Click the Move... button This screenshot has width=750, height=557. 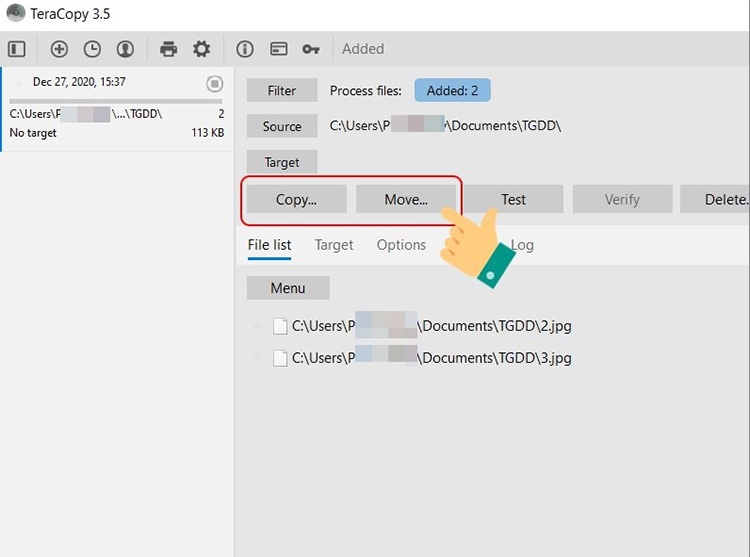tap(406, 199)
